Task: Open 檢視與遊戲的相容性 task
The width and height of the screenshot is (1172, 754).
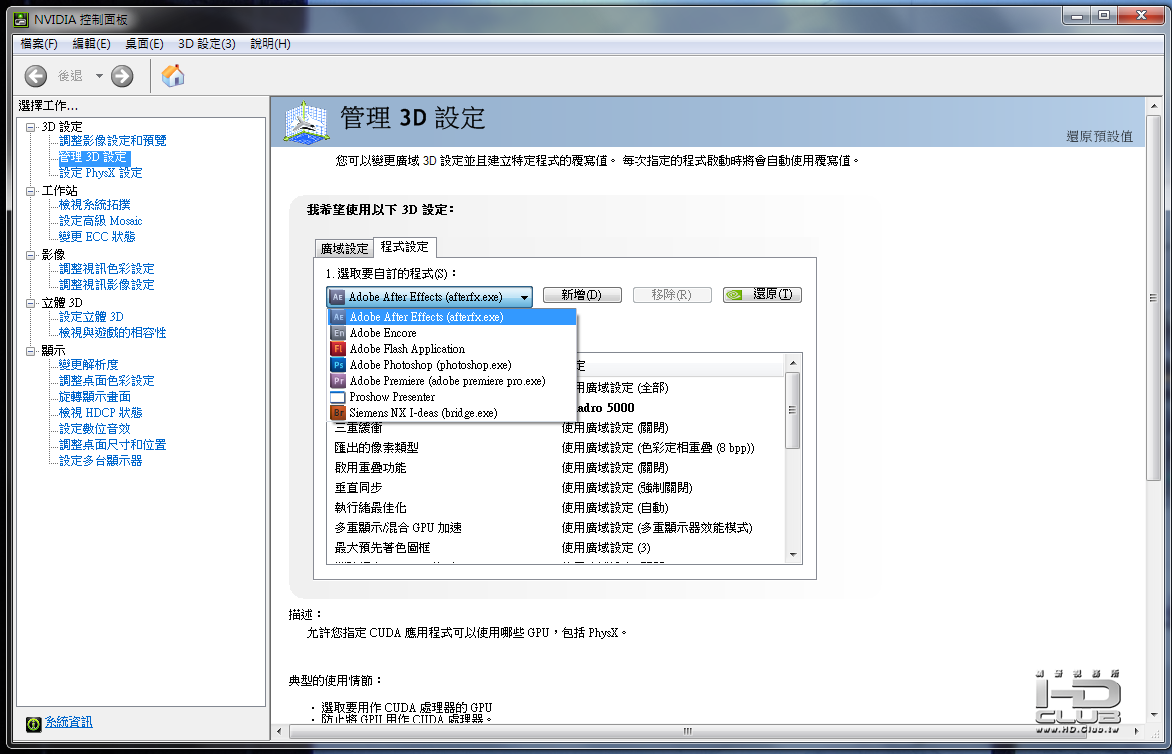Action: (113, 333)
